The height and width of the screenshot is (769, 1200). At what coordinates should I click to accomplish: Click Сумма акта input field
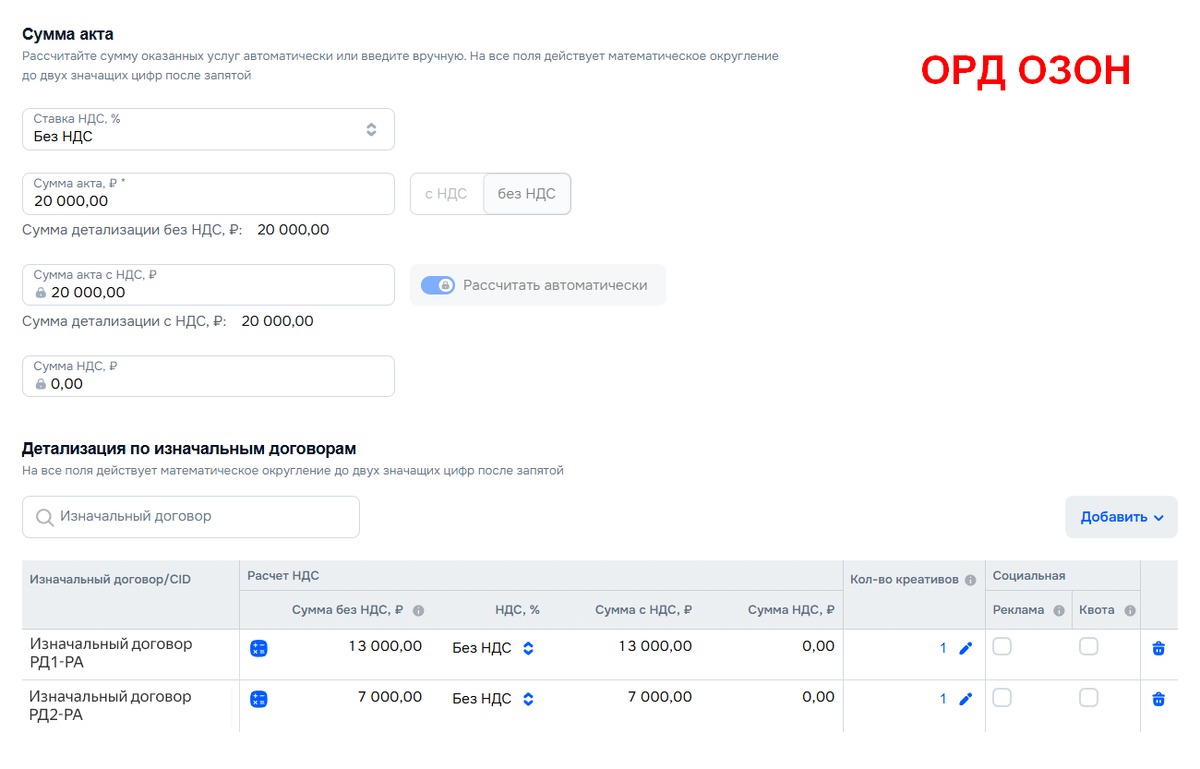(208, 194)
